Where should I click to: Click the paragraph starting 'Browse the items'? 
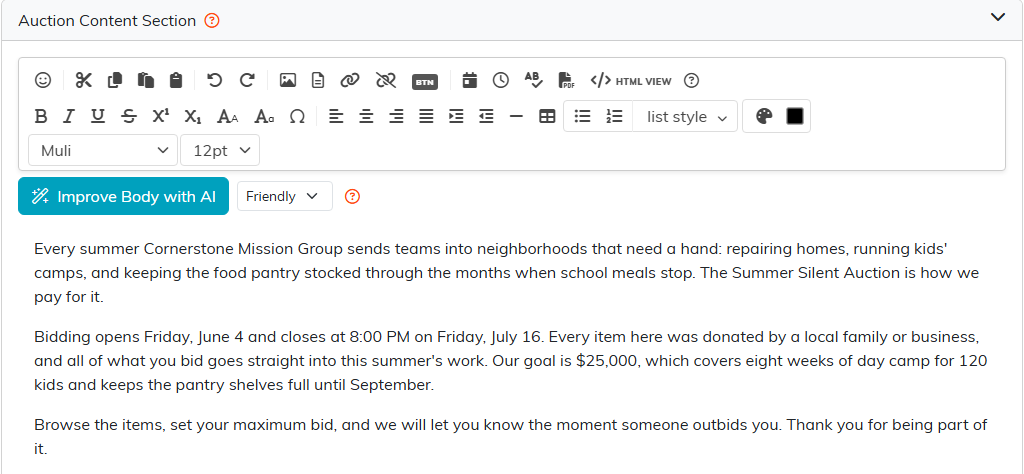click(x=510, y=437)
